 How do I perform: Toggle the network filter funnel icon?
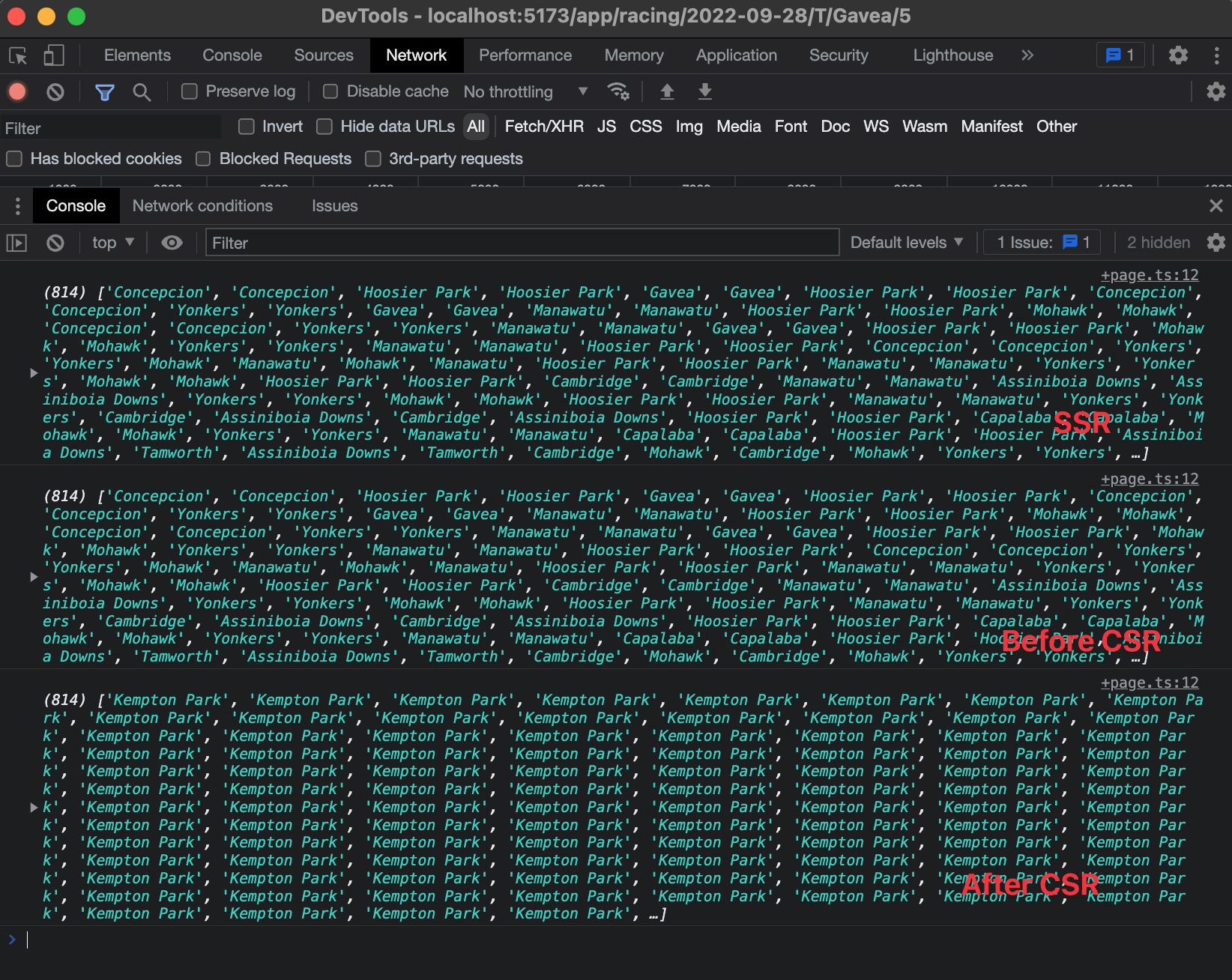coord(105,91)
